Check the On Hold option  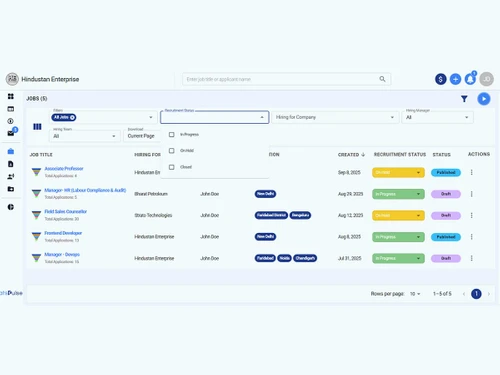(x=172, y=151)
